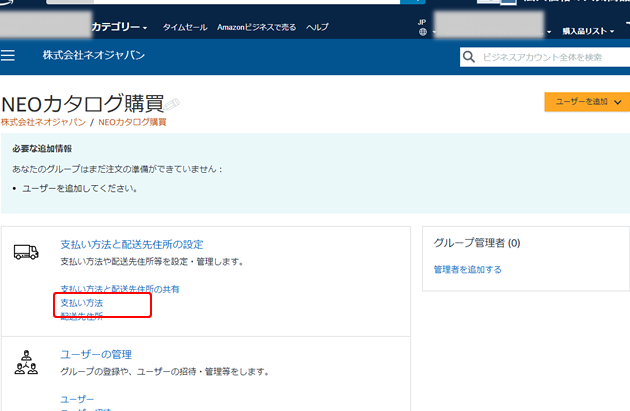Open the 支払い方法 link
The height and width of the screenshot is (411, 630).
(82, 303)
